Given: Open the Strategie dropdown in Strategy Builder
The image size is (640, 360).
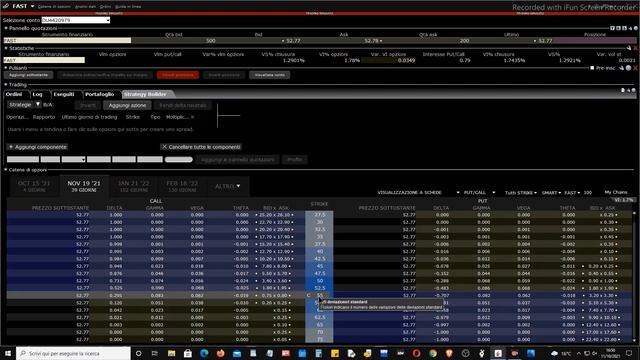Looking at the screenshot, I should pyautogui.click(x=38, y=104).
